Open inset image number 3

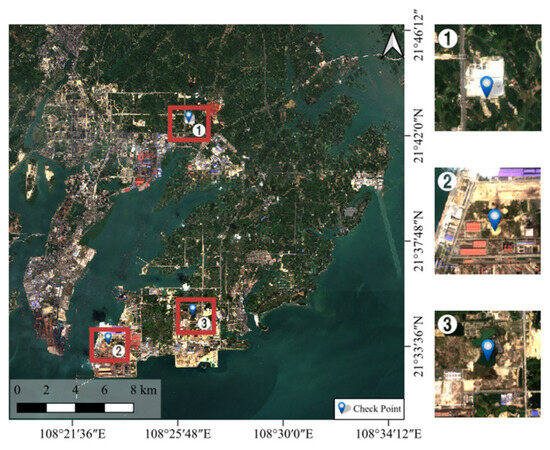pyautogui.click(x=488, y=364)
